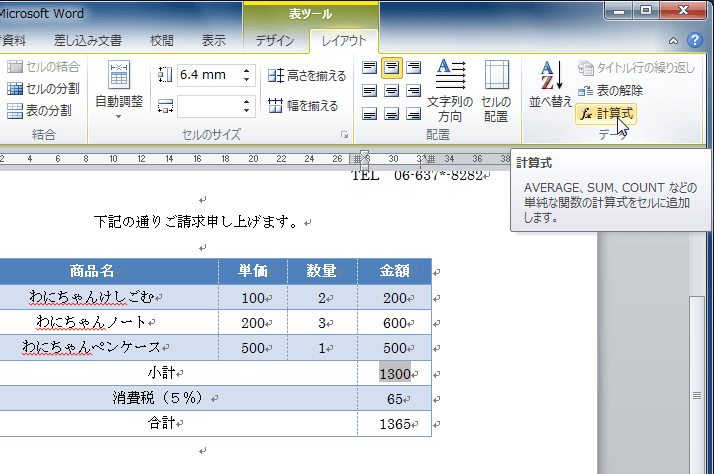The width and height of the screenshot is (714, 474).
Task: Open the AutoFit (自動調整) dropdown
Action: pyautogui.click(x=119, y=90)
